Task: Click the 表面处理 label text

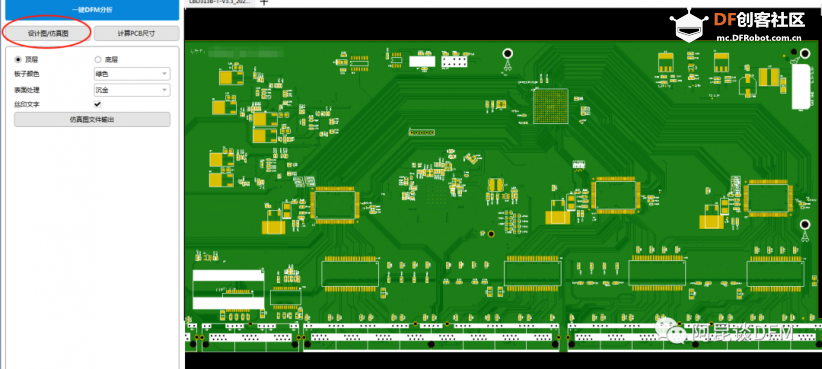Action: pyautogui.click(x=27, y=90)
